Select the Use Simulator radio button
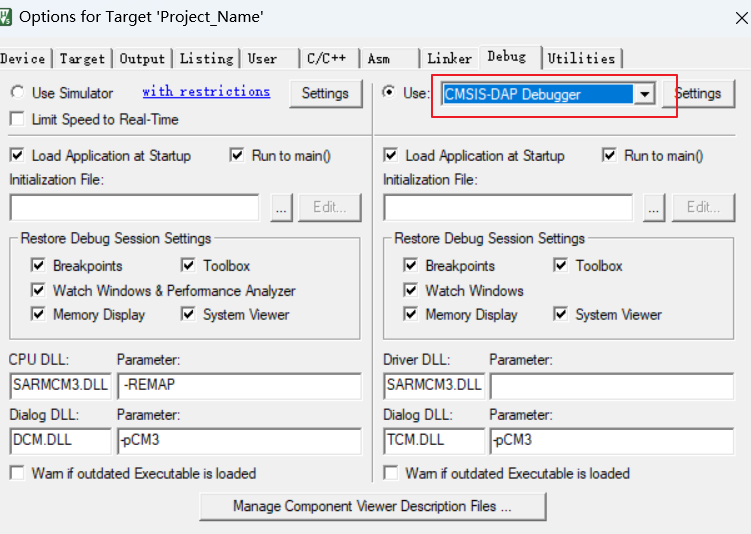751x534 pixels. [17, 93]
